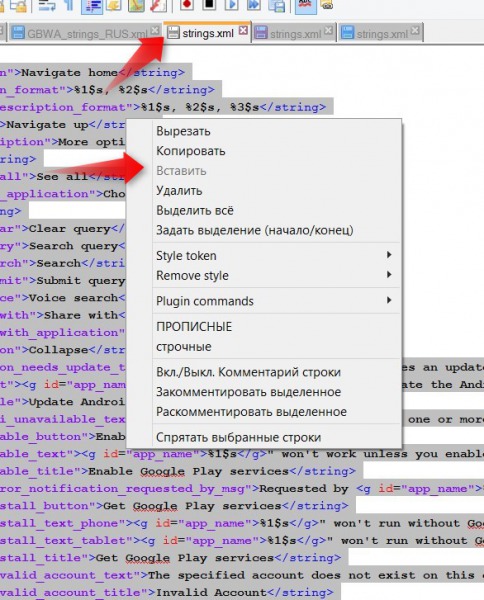Viewport: 484px width, 600px height.
Task: Click the install_text_tablet code line
Action: (242, 541)
